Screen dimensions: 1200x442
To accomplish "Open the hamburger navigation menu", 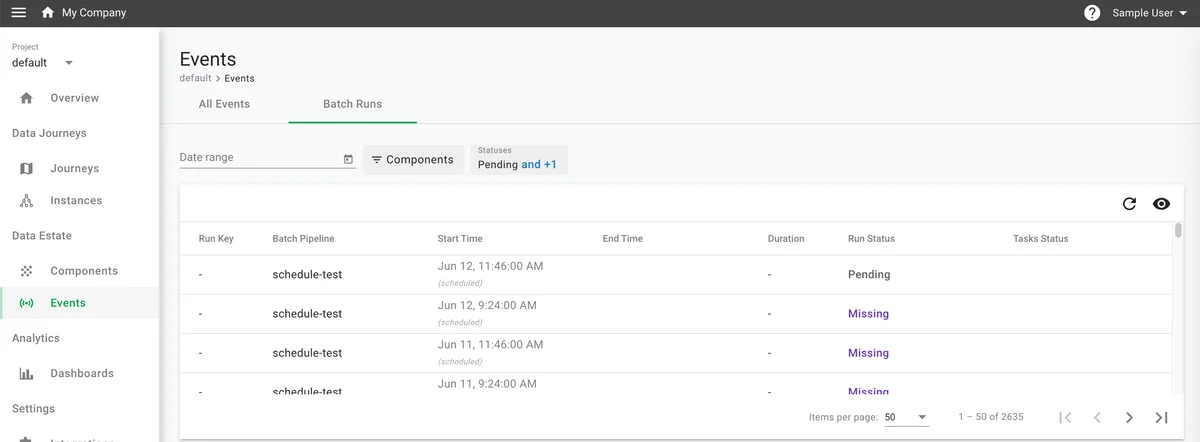I will pos(18,13).
